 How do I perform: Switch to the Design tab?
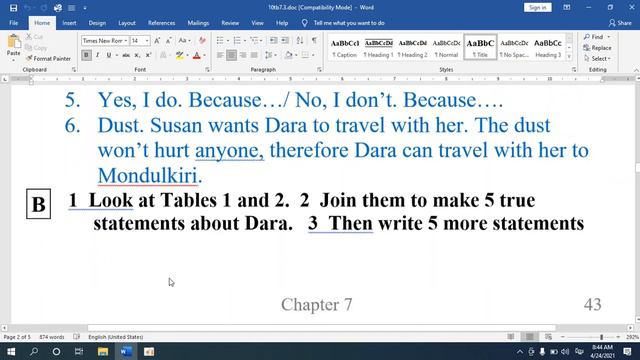click(97, 23)
